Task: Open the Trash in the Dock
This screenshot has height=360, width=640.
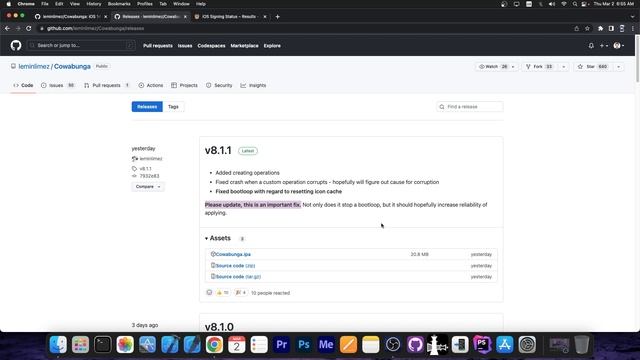Action: click(582, 344)
